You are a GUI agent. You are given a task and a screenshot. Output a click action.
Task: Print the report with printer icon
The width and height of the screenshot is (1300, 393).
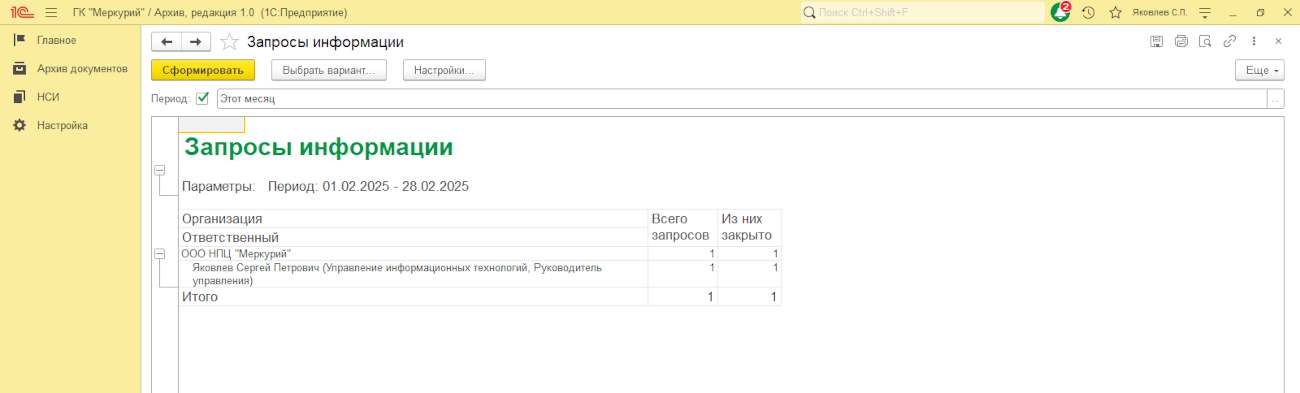[x=1181, y=41]
